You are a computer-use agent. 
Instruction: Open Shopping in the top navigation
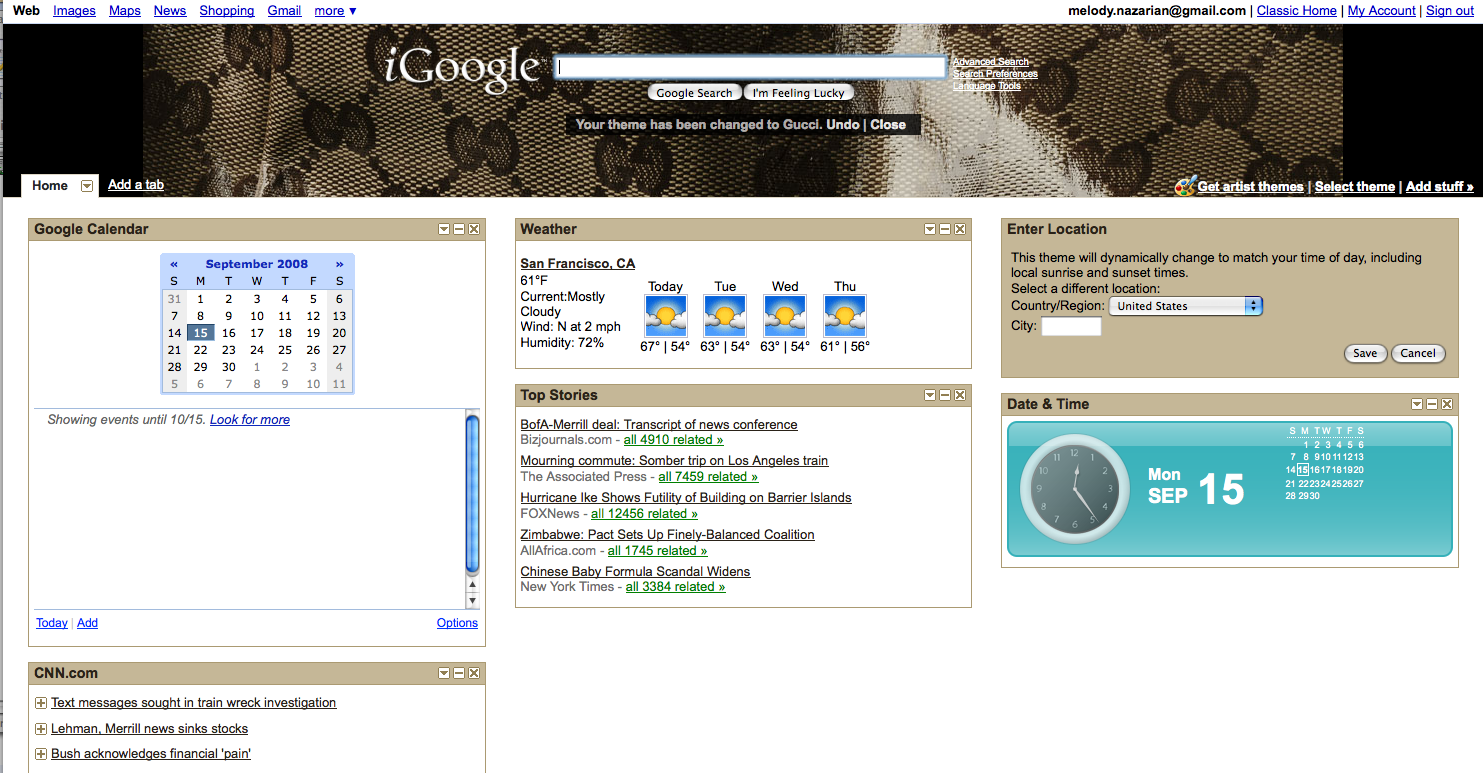227,10
